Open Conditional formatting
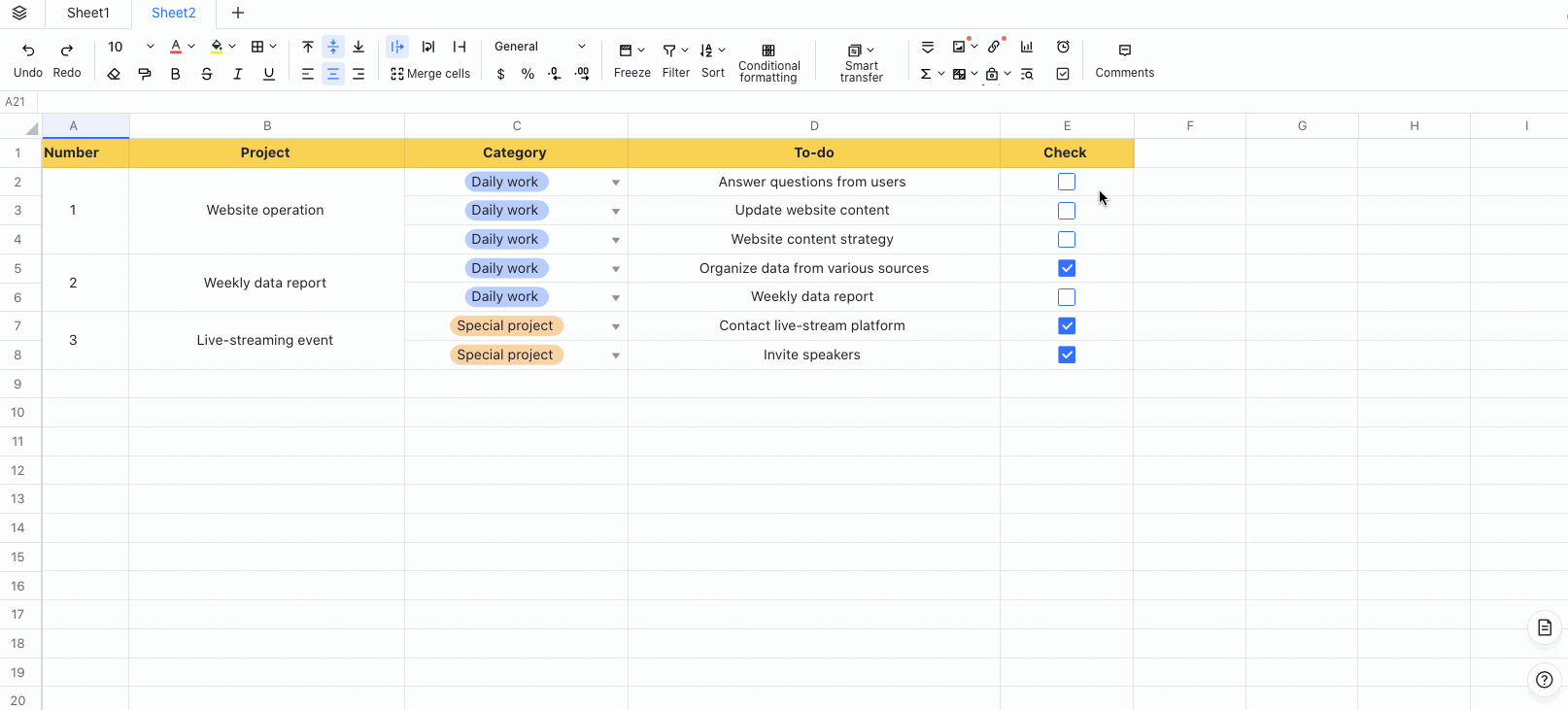 click(768, 62)
